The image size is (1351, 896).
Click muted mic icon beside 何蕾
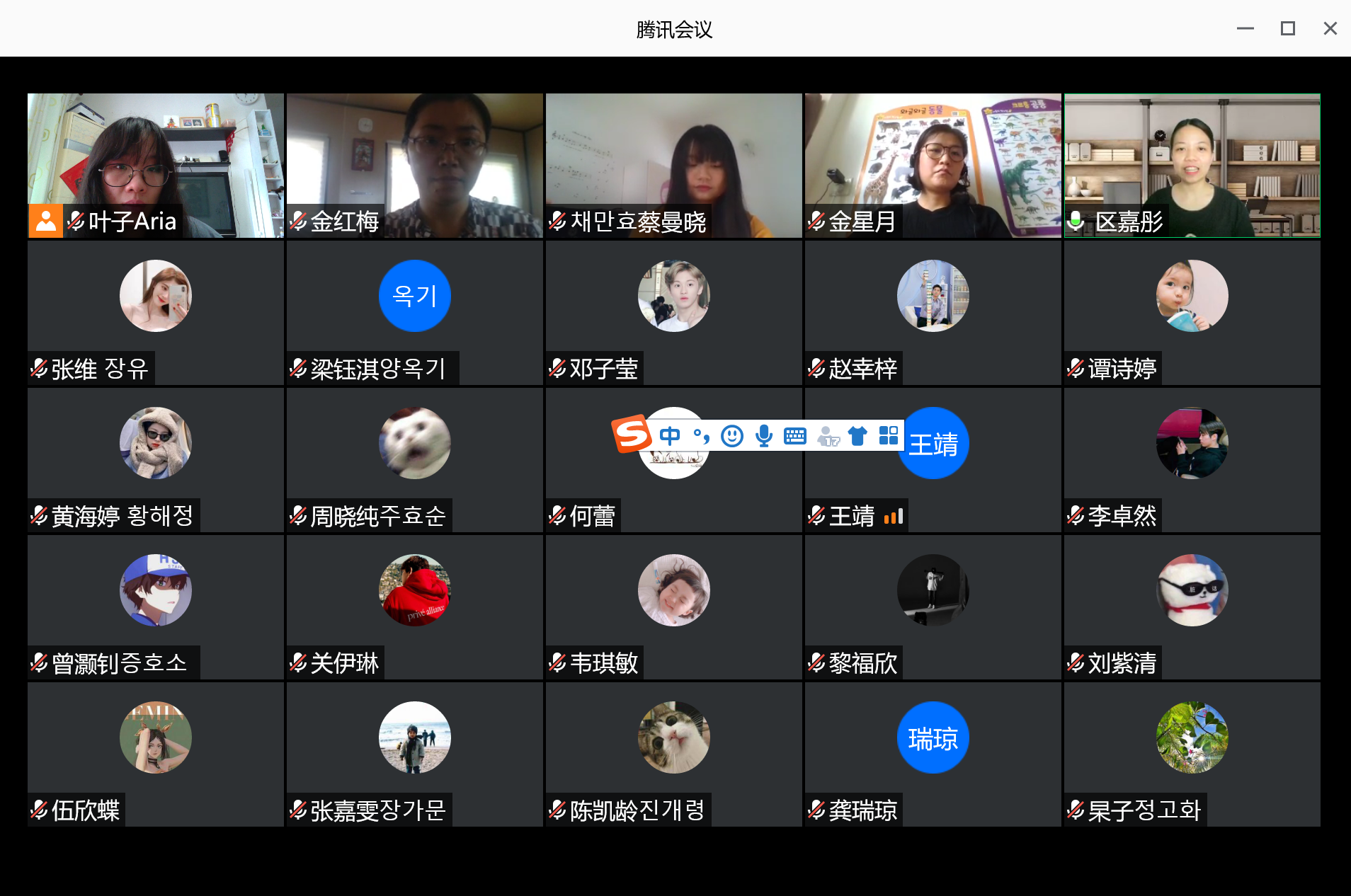(557, 515)
